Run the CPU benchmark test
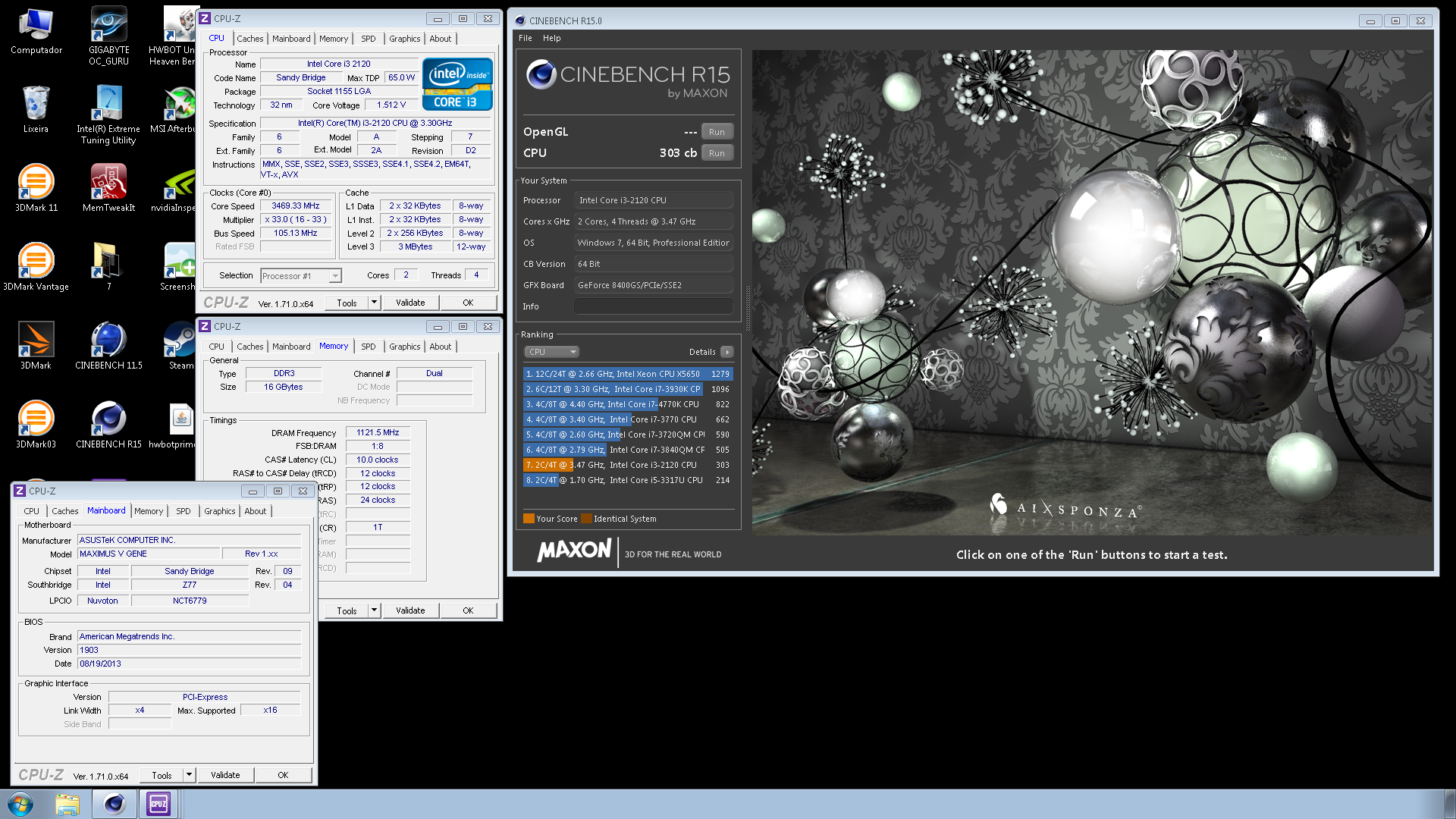Image resolution: width=1456 pixels, height=819 pixels. 717,153
